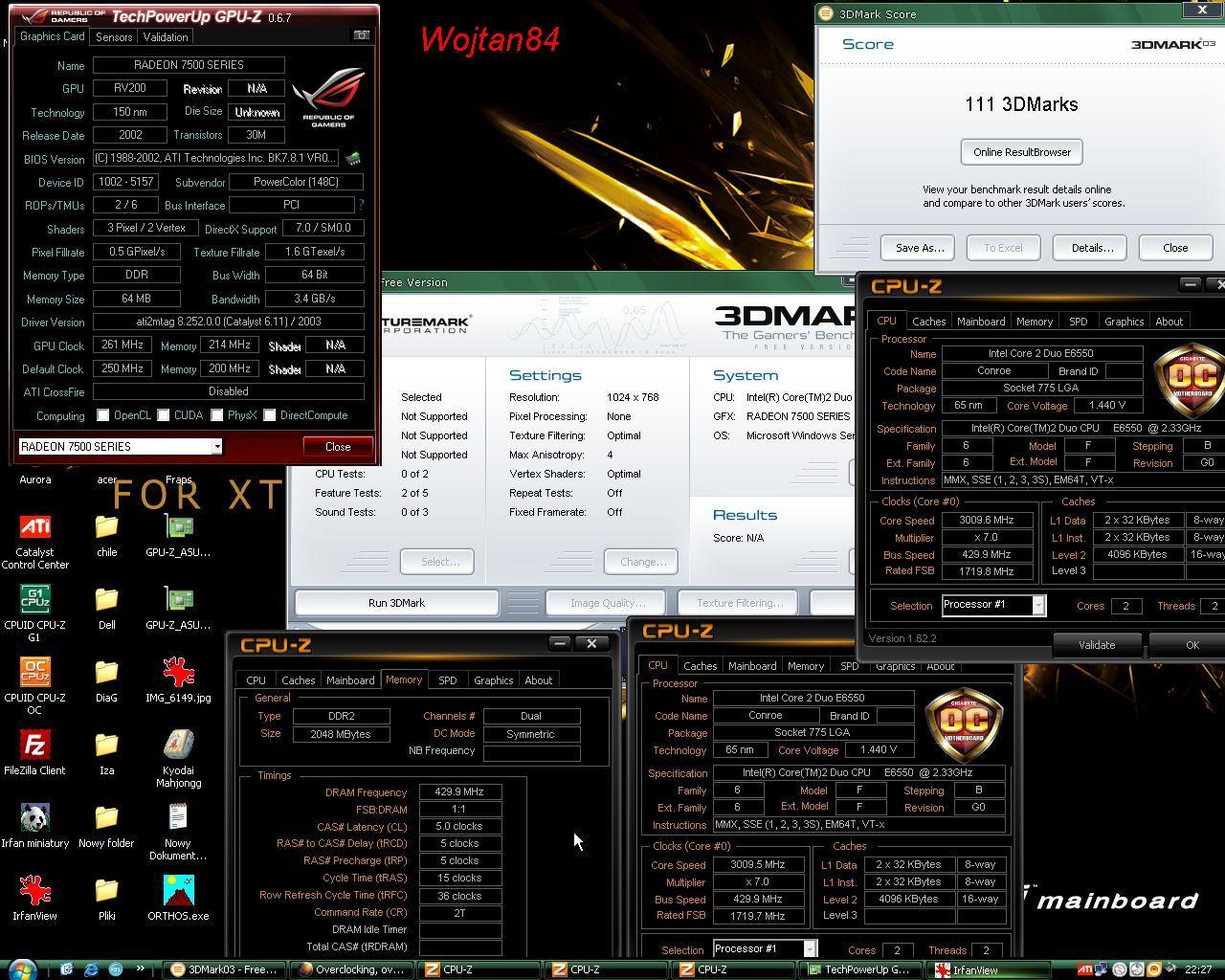Click the 111 3DMarks score text
Screen dimensions: 1225x980
click(1021, 104)
